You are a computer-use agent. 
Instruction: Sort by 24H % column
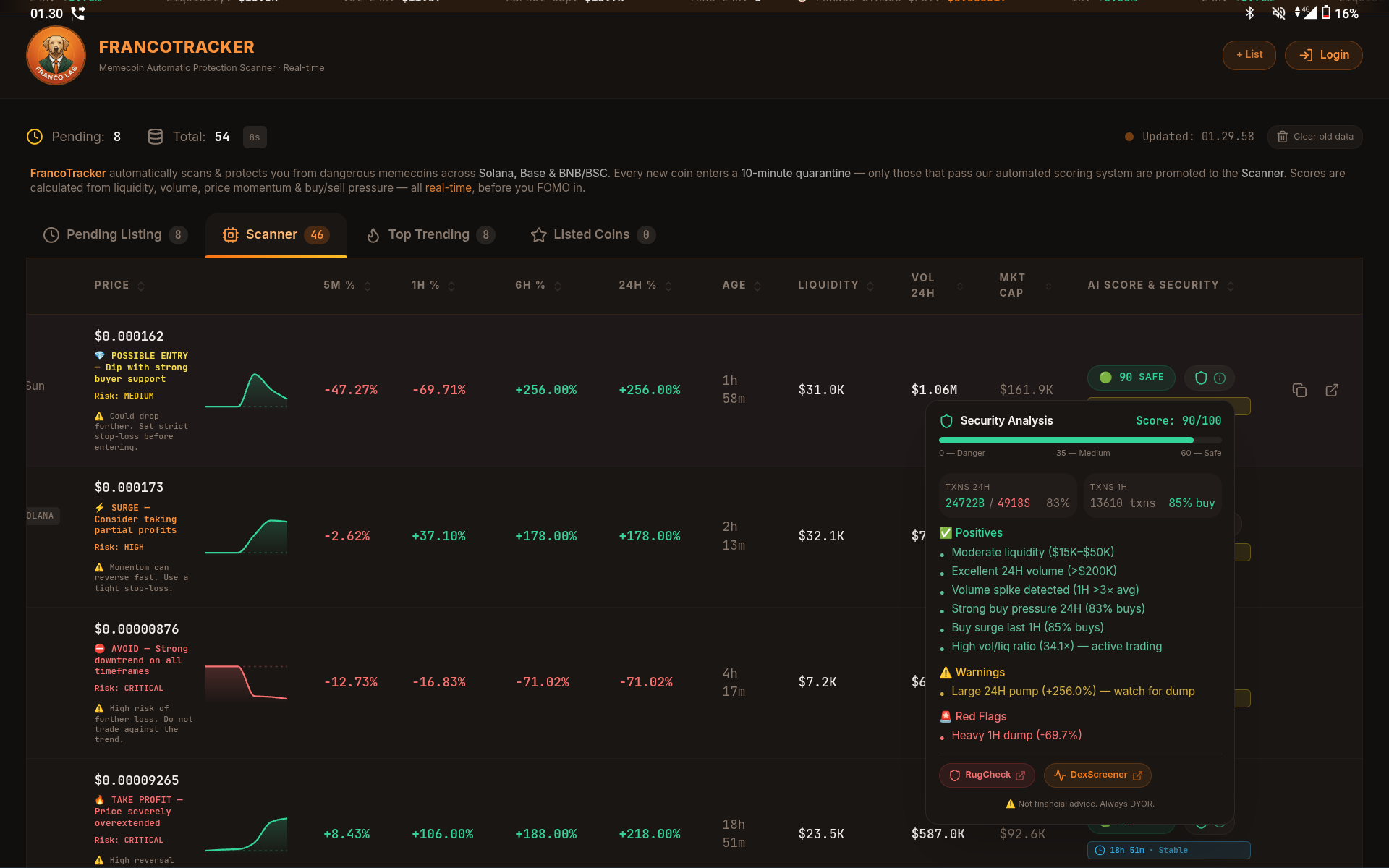click(645, 285)
